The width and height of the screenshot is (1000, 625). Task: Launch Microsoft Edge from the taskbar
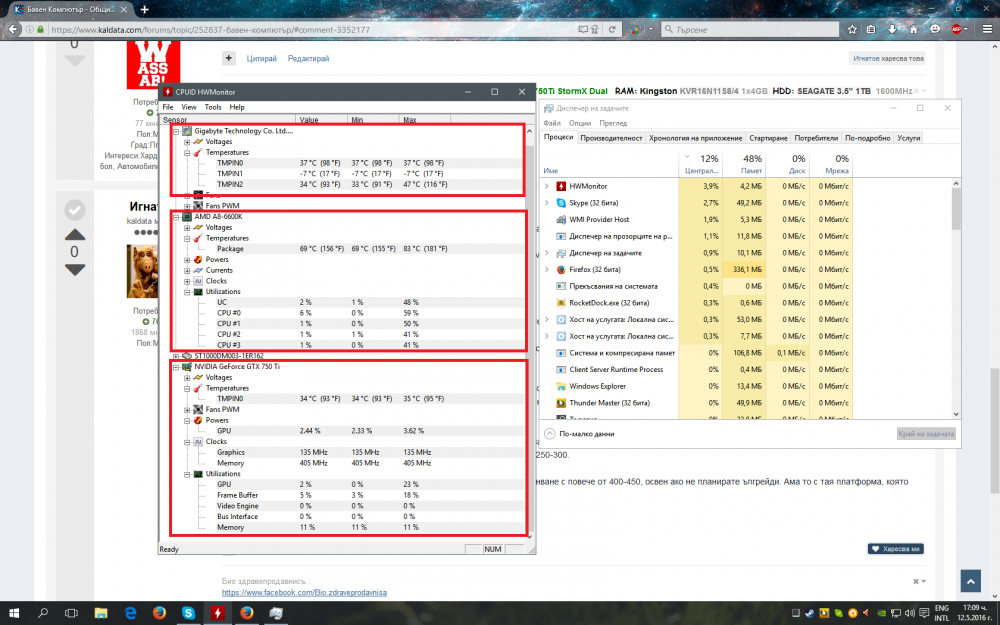click(x=130, y=613)
